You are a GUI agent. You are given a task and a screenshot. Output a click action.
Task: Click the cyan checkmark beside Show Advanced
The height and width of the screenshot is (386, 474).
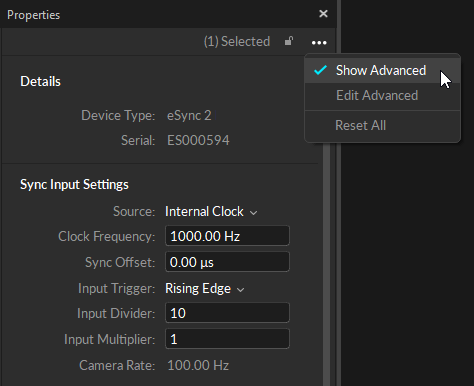point(320,70)
